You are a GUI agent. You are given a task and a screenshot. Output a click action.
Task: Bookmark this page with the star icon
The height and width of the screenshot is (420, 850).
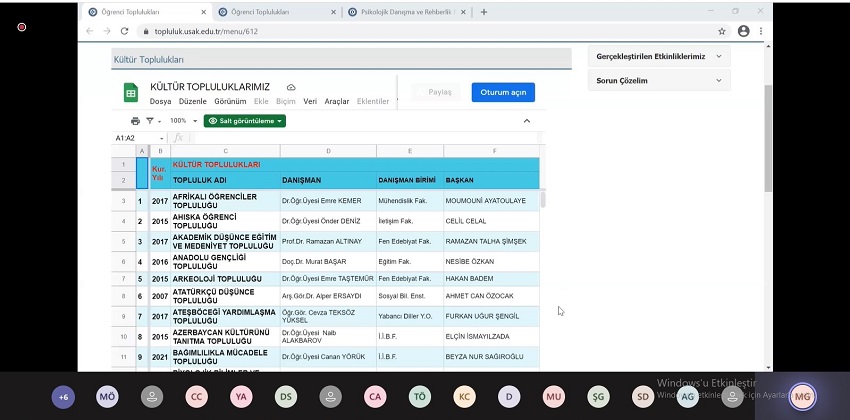(x=722, y=31)
